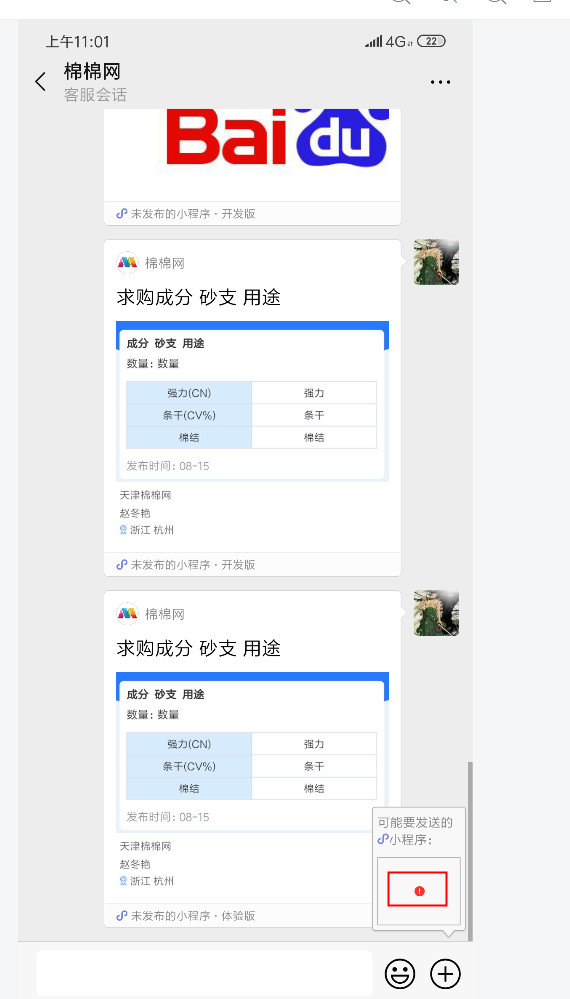
Task: Tap the back arrow beside 棉棉网
Action: (x=41, y=82)
